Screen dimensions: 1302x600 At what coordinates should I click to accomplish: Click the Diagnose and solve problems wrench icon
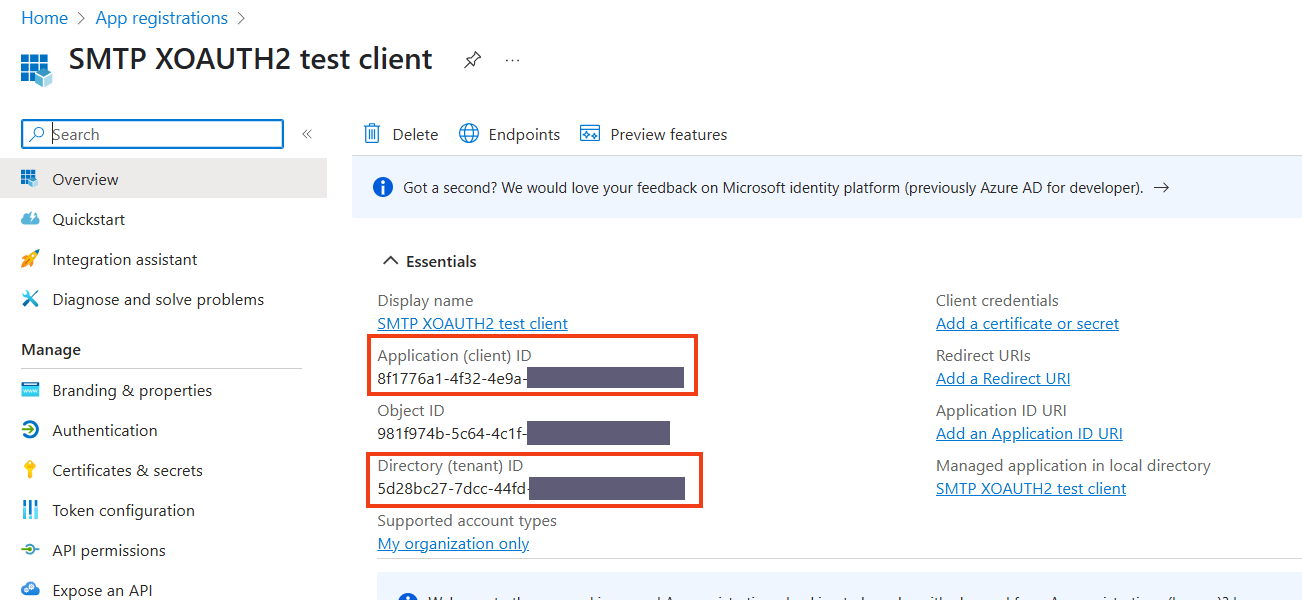30,299
